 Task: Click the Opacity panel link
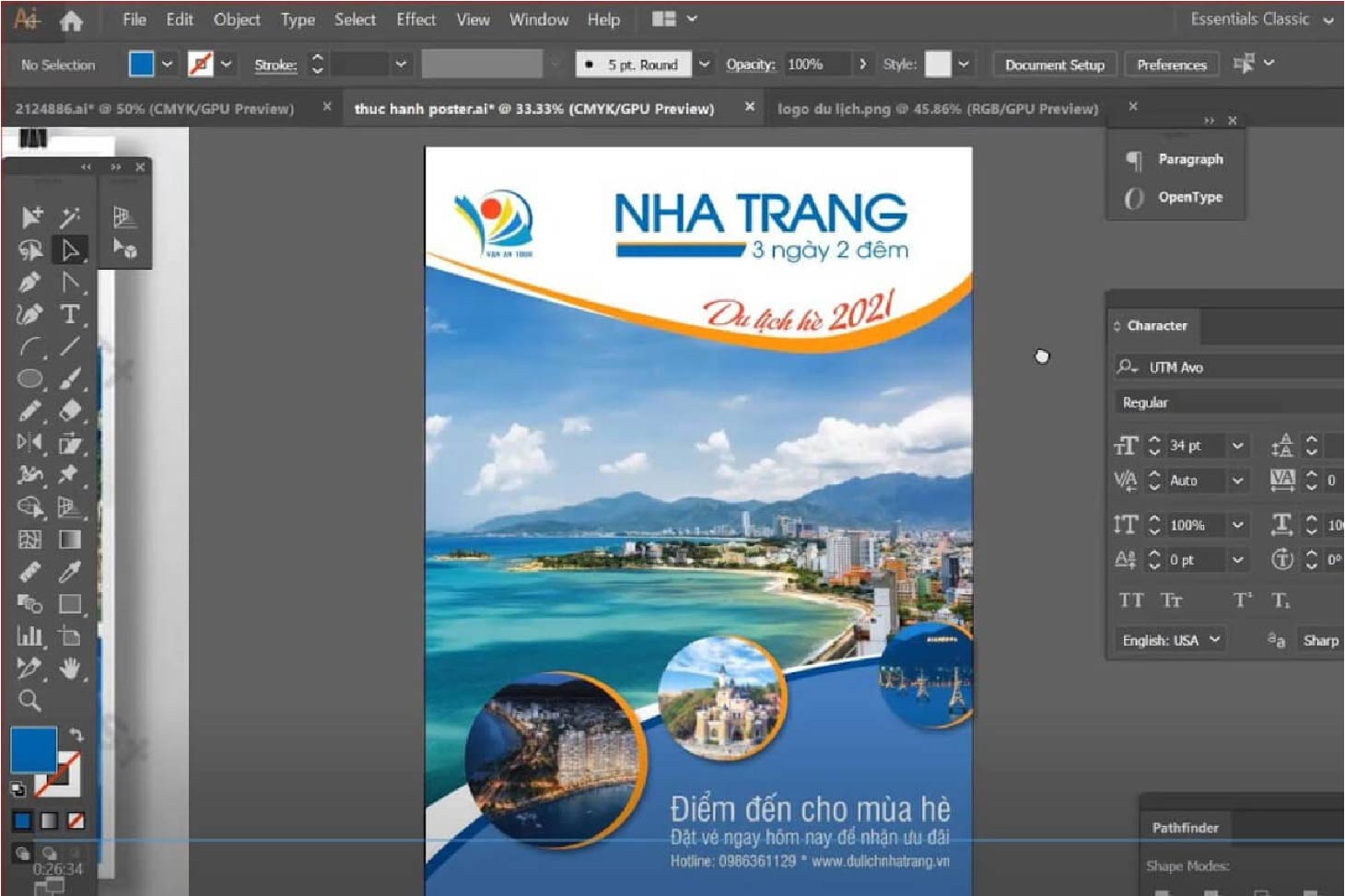click(750, 64)
